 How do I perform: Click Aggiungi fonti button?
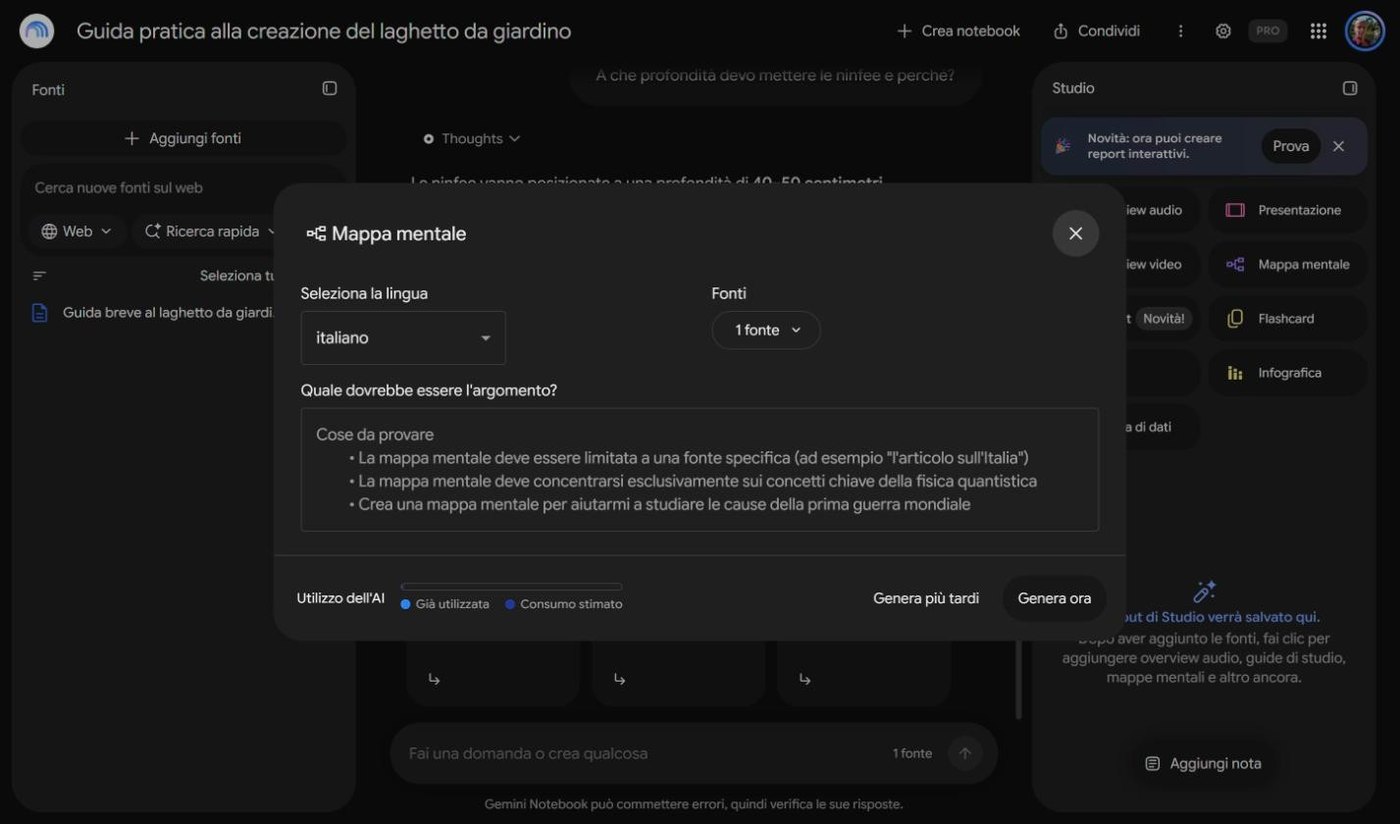(x=184, y=138)
